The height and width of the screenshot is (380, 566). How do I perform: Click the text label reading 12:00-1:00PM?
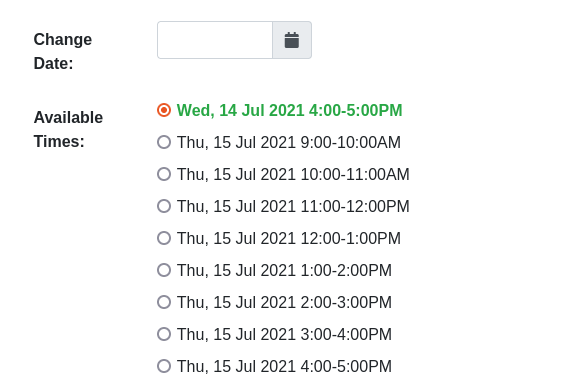pyautogui.click(x=351, y=238)
